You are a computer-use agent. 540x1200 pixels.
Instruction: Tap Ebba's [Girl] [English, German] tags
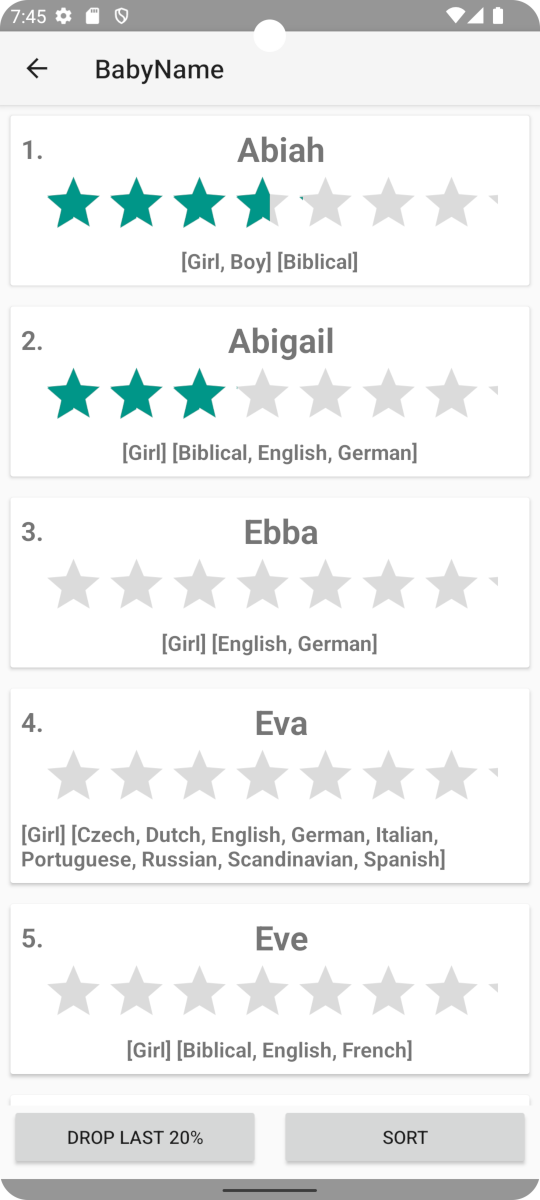(270, 643)
